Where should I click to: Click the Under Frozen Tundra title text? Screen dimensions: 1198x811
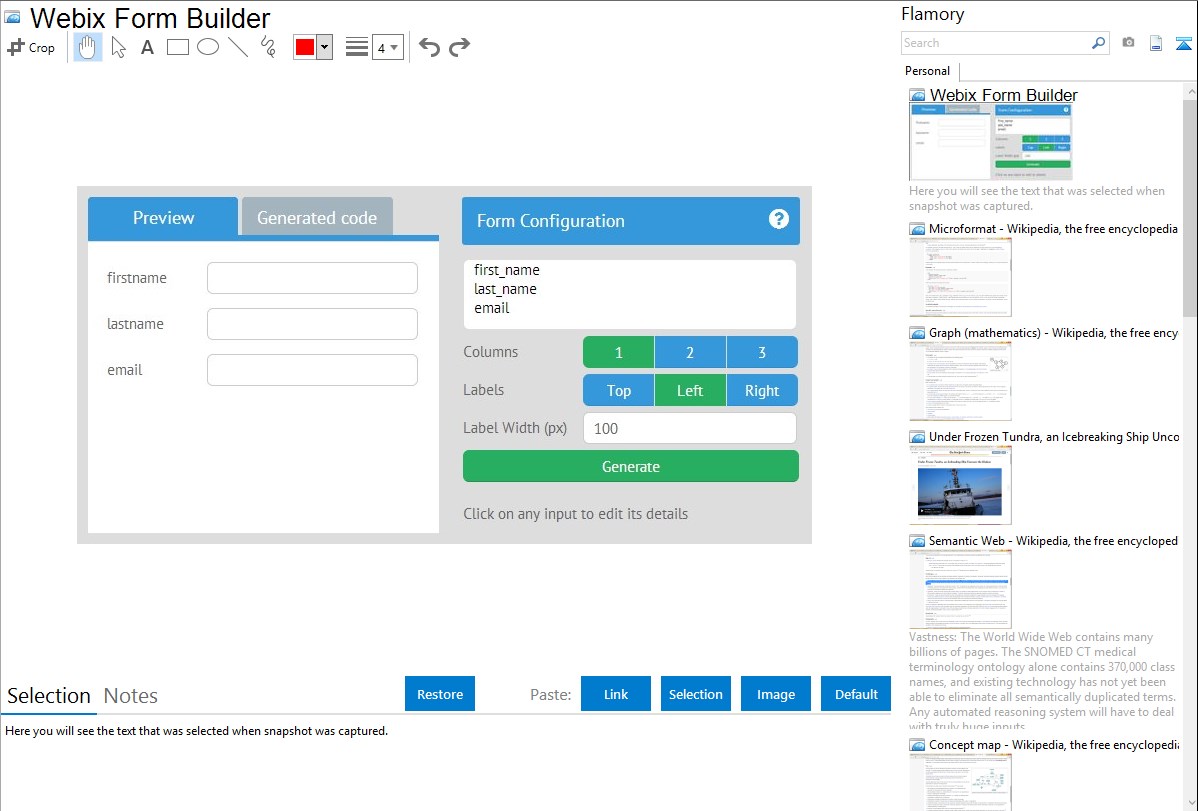1054,436
